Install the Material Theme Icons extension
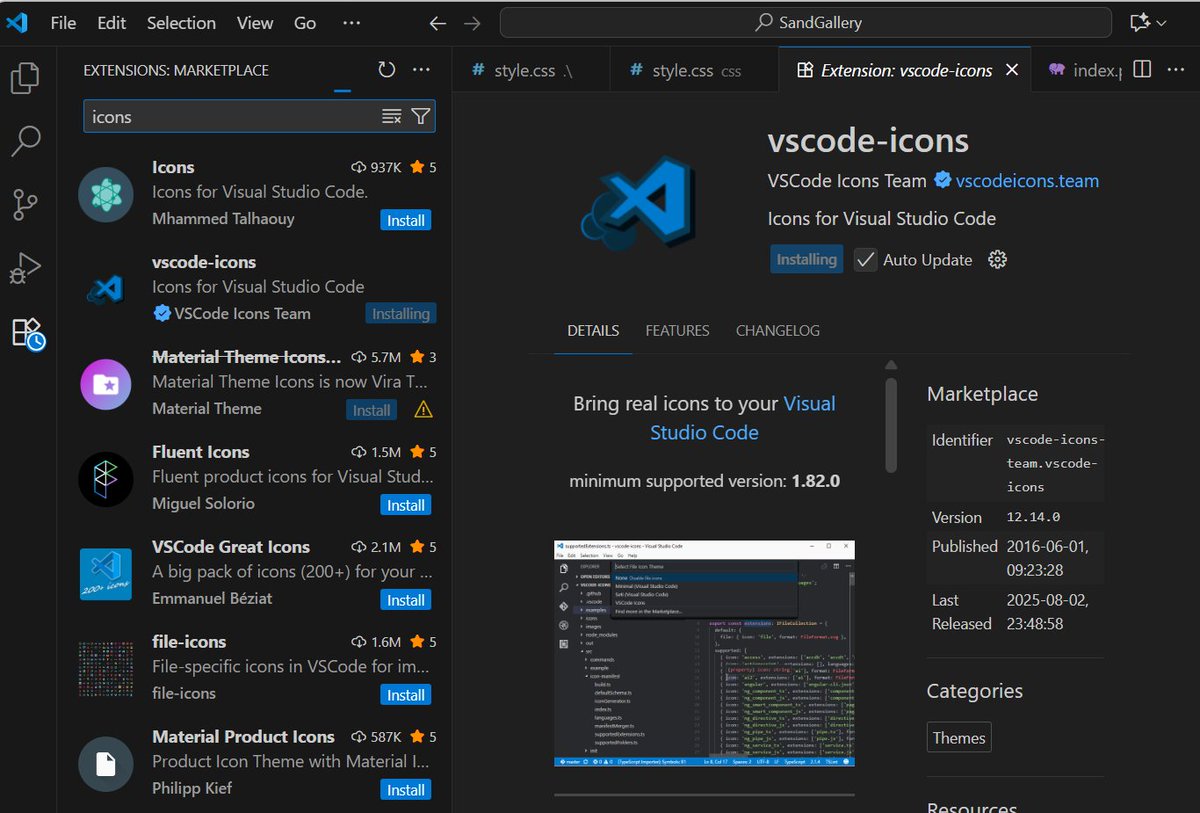 (372, 410)
